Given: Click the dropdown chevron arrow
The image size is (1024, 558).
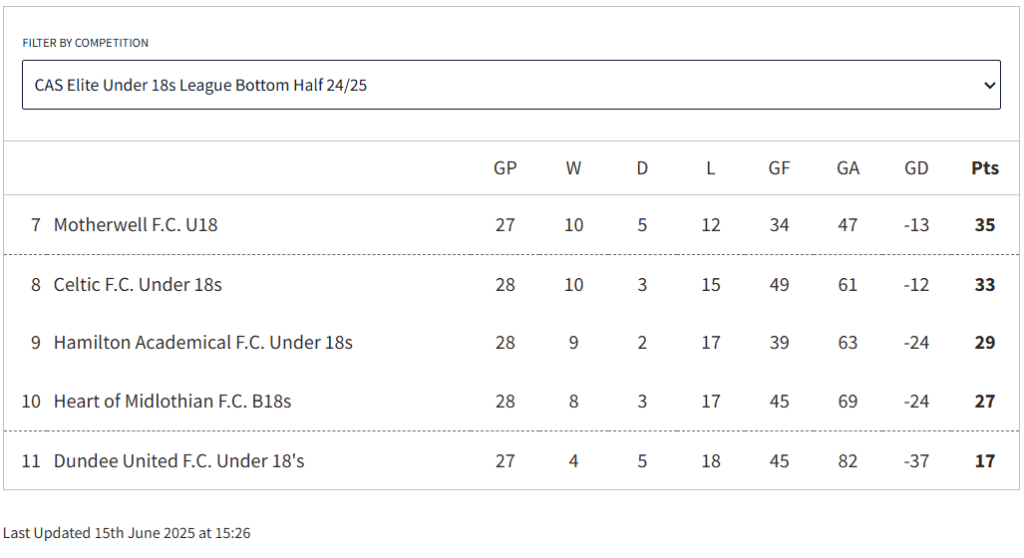Looking at the screenshot, I should pyautogui.click(x=989, y=86).
